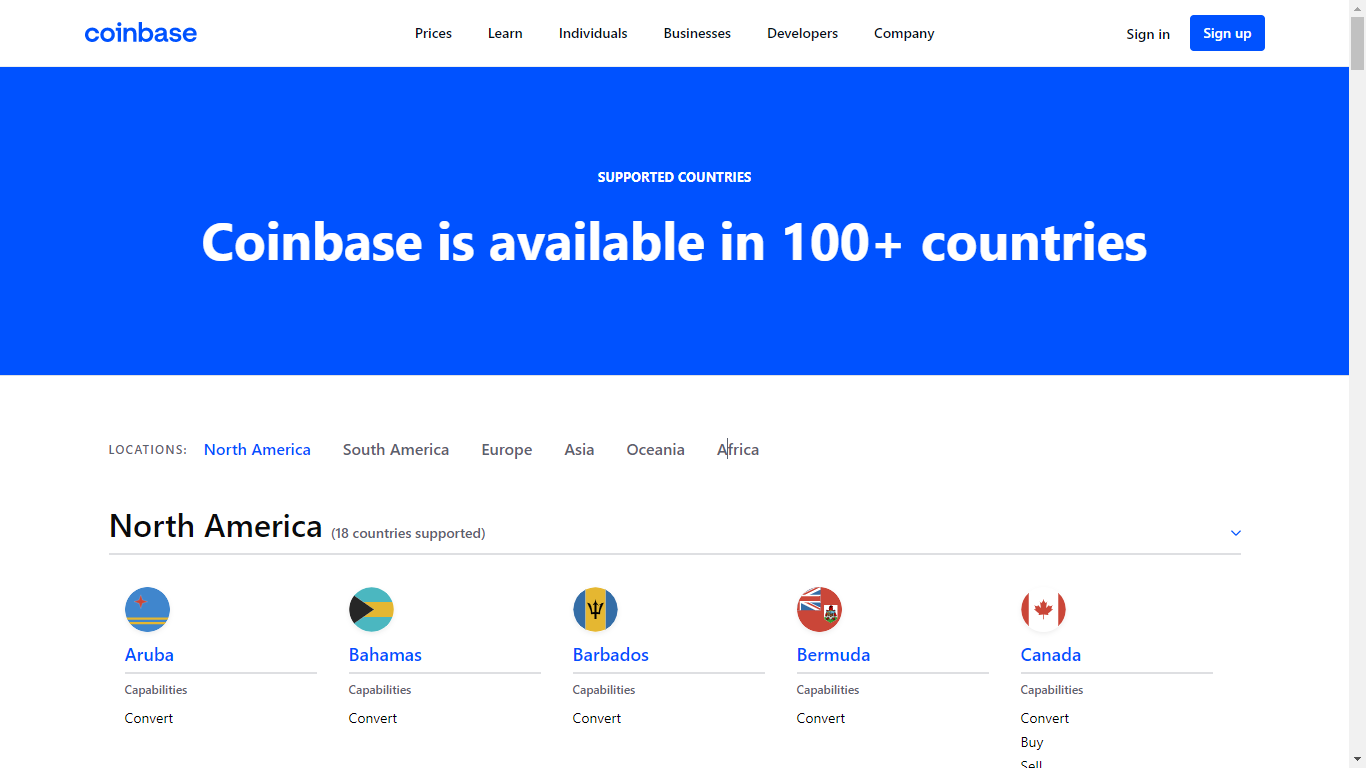
Task: Click "Convert" under Bermuda
Action: (x=821, y=718)
